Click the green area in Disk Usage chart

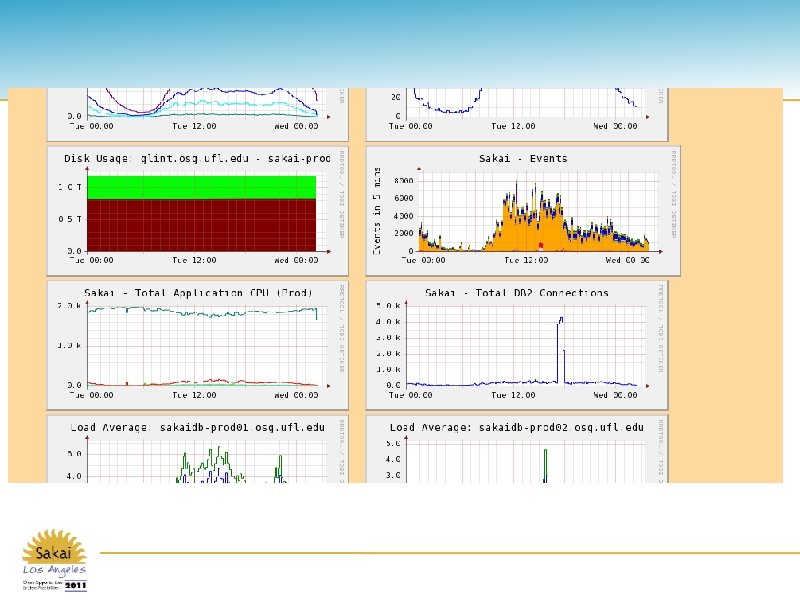pos(202,187)
